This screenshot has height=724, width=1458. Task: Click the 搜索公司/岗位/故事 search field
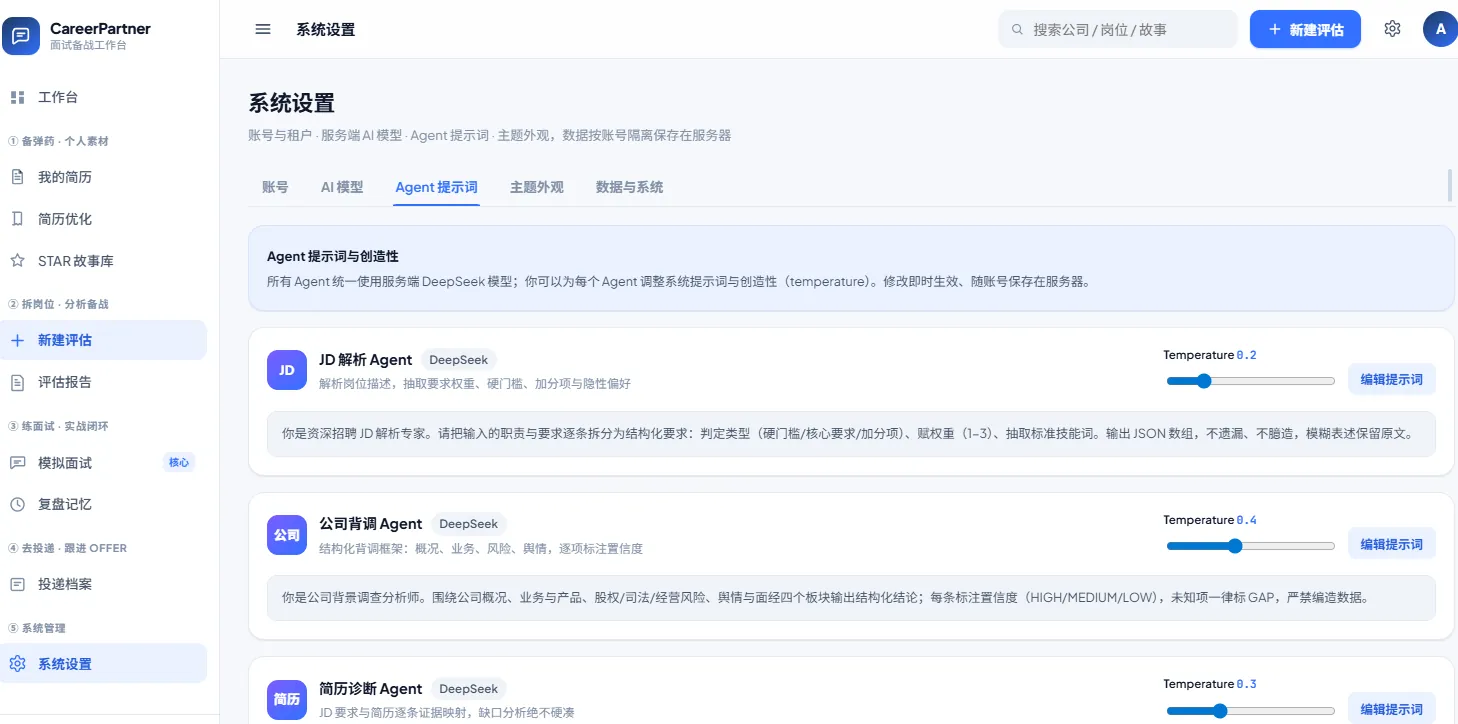(x=1118, y=29)
